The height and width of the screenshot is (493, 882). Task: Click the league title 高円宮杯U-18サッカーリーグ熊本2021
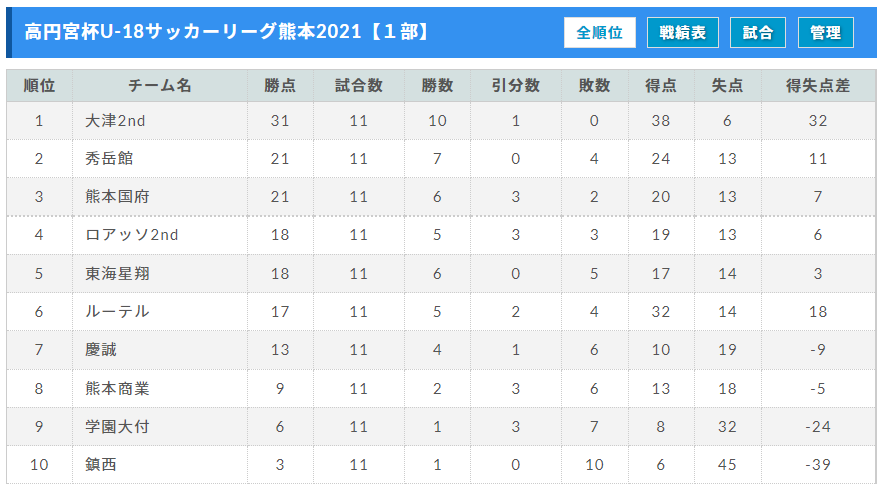pos(193,32)
